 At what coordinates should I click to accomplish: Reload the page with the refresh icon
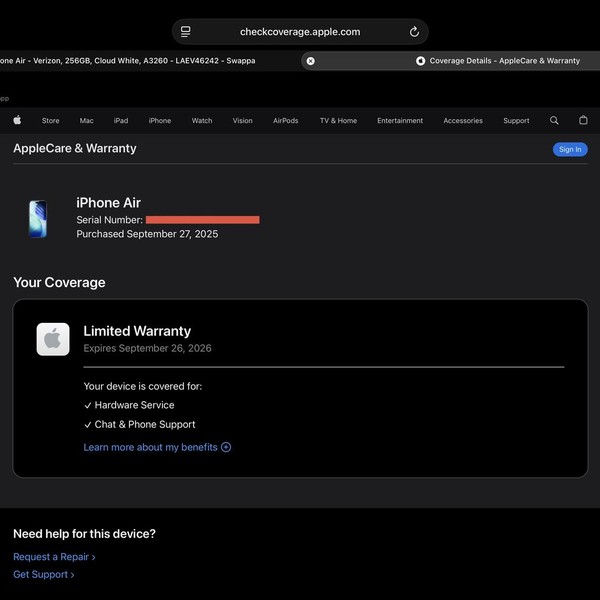pos(414,32)
